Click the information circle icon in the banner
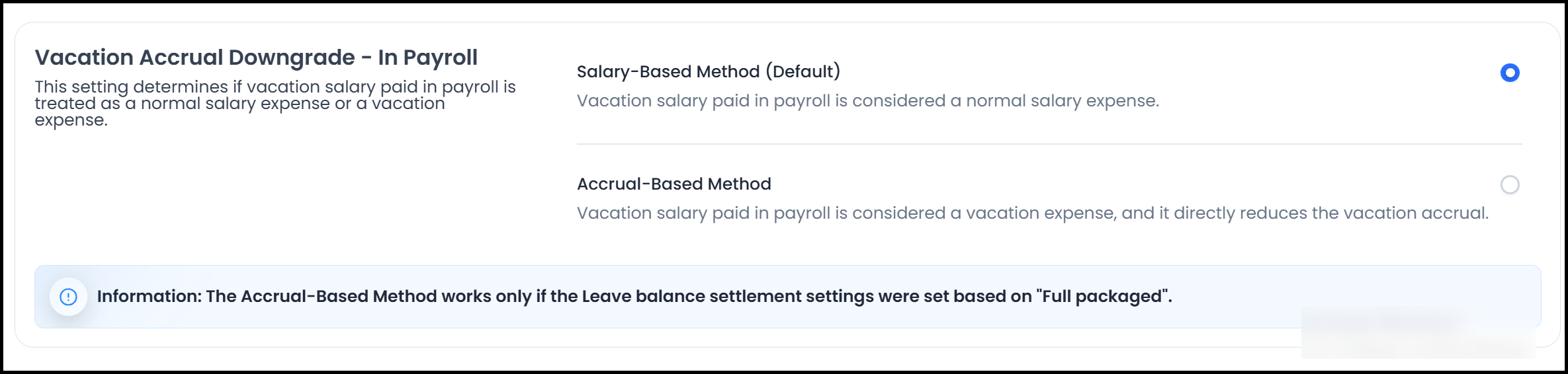The width and height of the screenshot is (1568, 374). point(68,297)
